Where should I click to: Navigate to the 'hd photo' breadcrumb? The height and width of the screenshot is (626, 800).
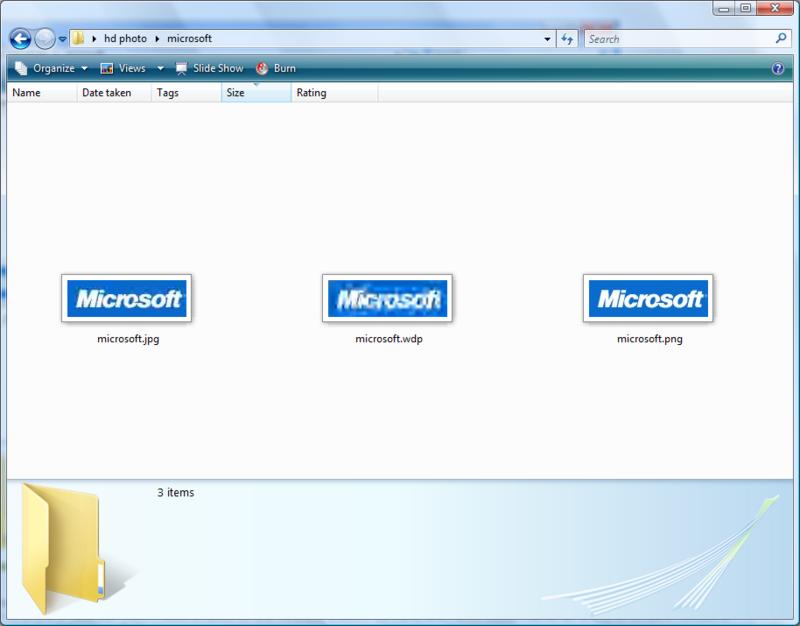coord(124,39)
